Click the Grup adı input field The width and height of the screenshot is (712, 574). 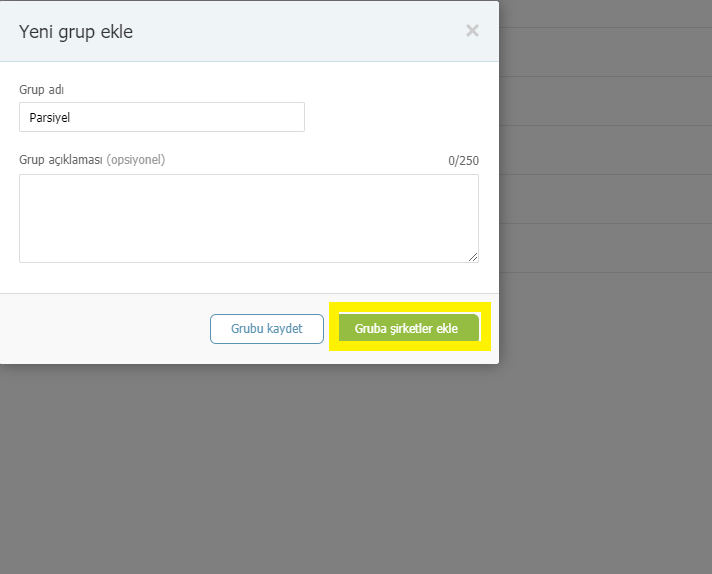tap(162, 117)
